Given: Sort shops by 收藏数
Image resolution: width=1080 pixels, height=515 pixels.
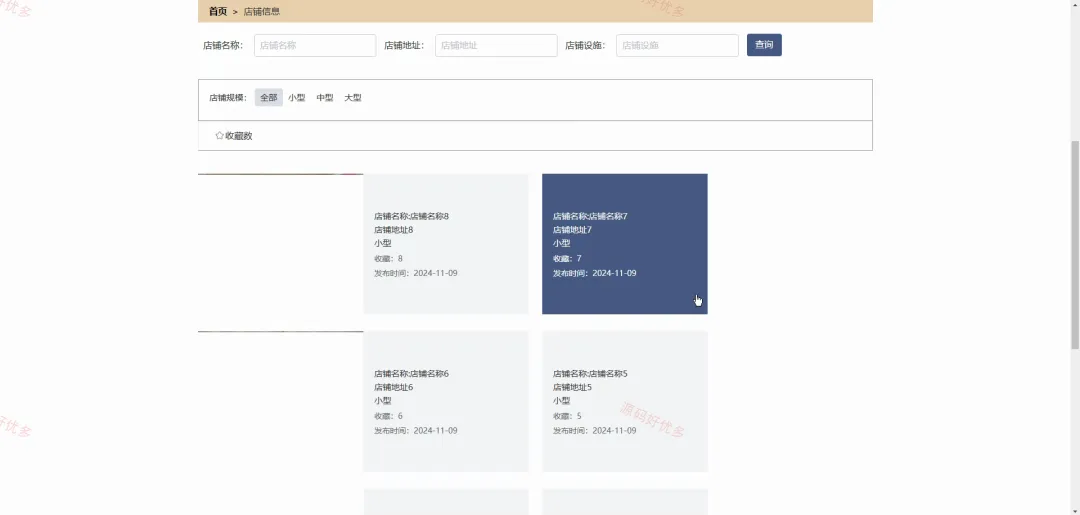Looking at the screenshot, I should [x=233, y=136].
